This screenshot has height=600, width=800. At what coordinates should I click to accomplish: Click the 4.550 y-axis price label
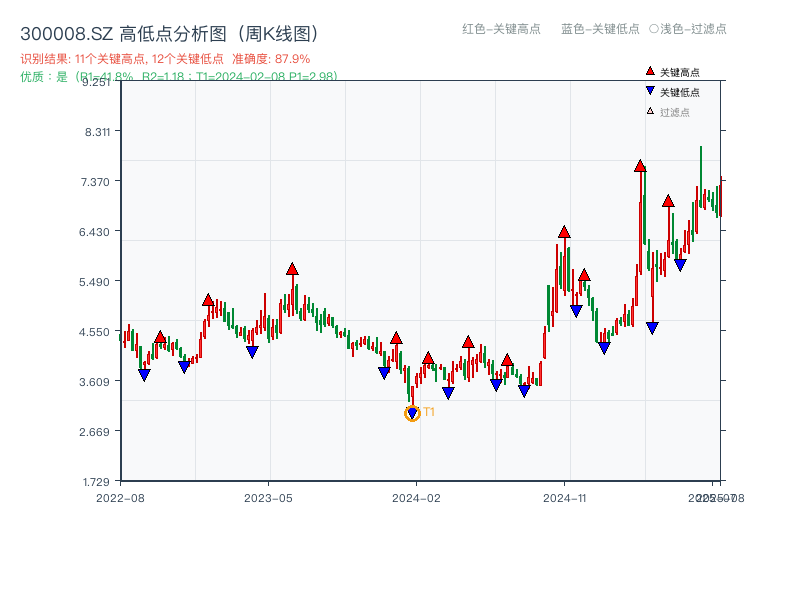[x=94, y=332]
